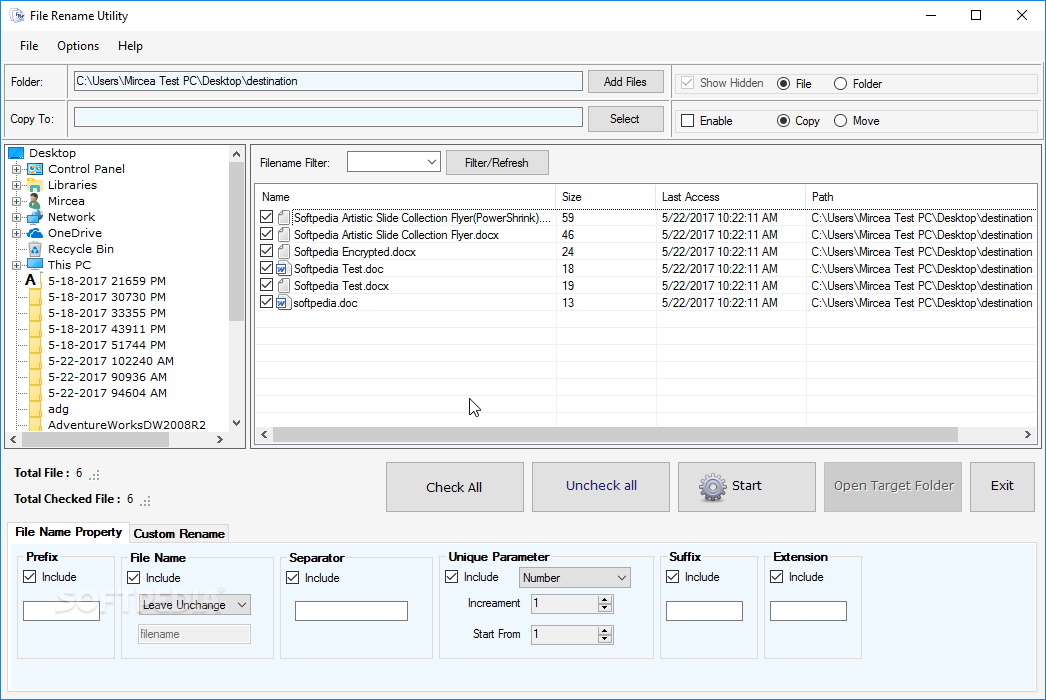The image size is (1046, 700).
Task: Click the Select button for Copy To
Action: tap(625, 119)
